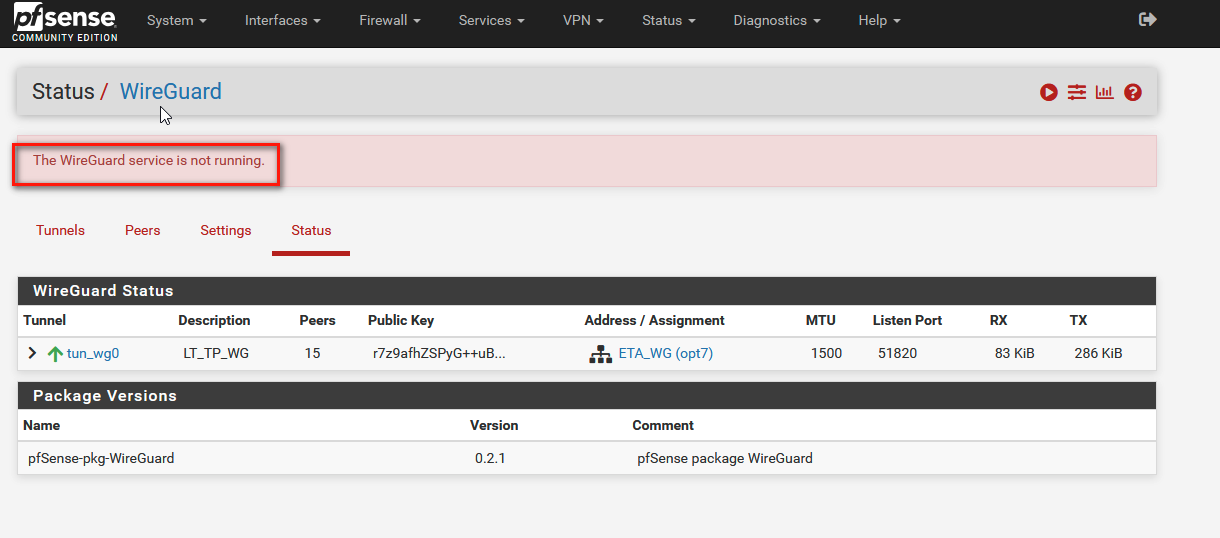Click the ETA_WG (opt7) assignment link
The height and width of the screenshot is (538, 1220).
pyautogui.click(x=665, y=353)
